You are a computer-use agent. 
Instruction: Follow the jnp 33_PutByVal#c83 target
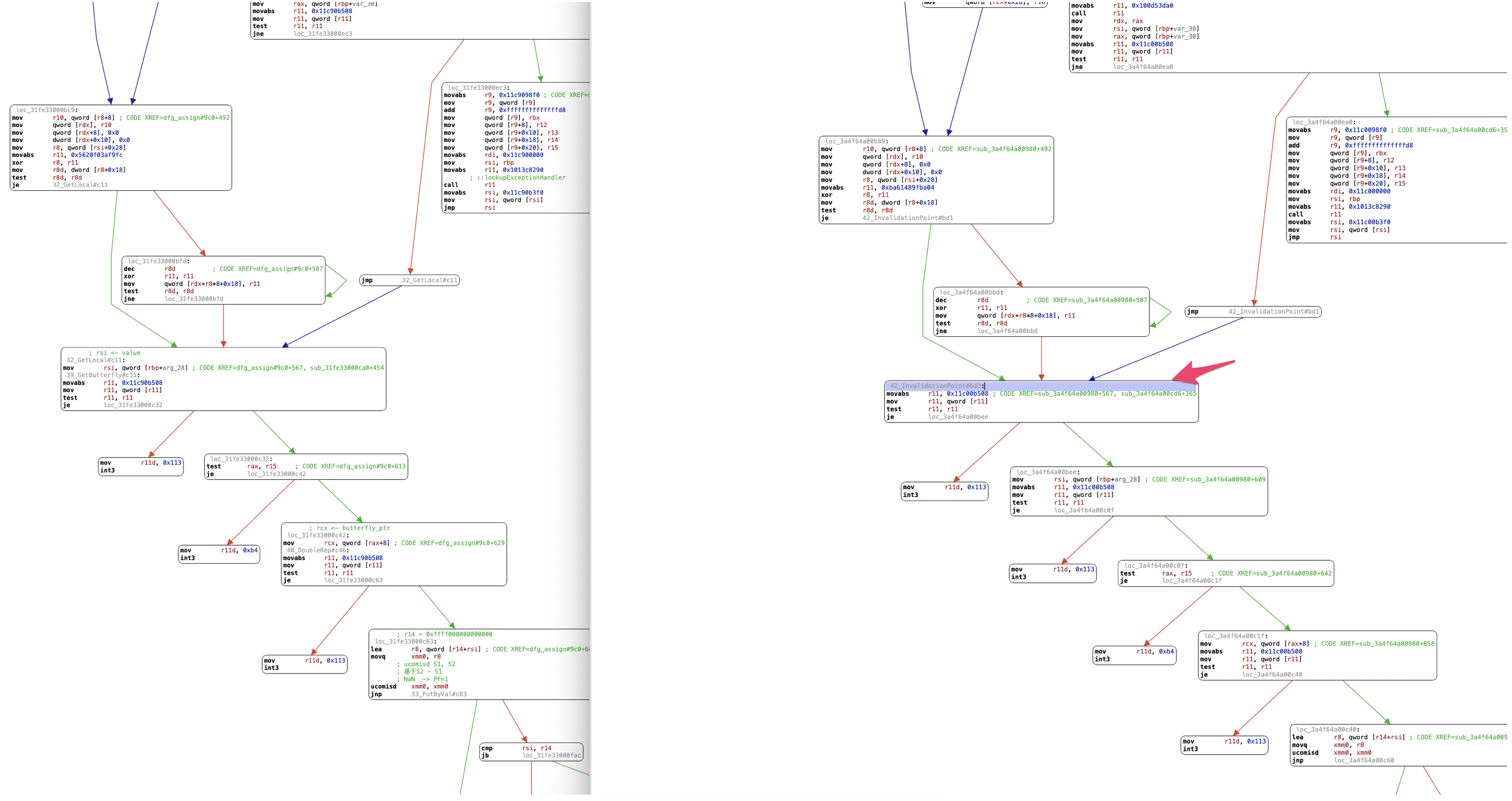tap(438, 694)
